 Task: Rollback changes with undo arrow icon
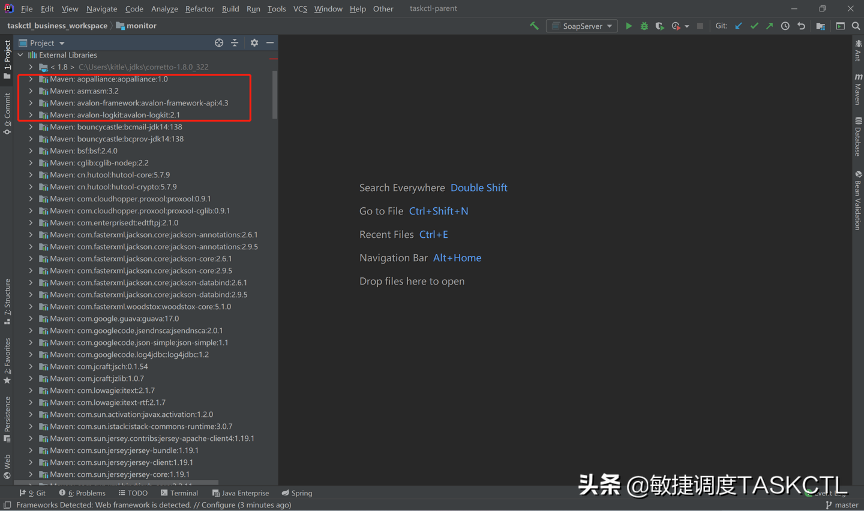coord(801,26)
